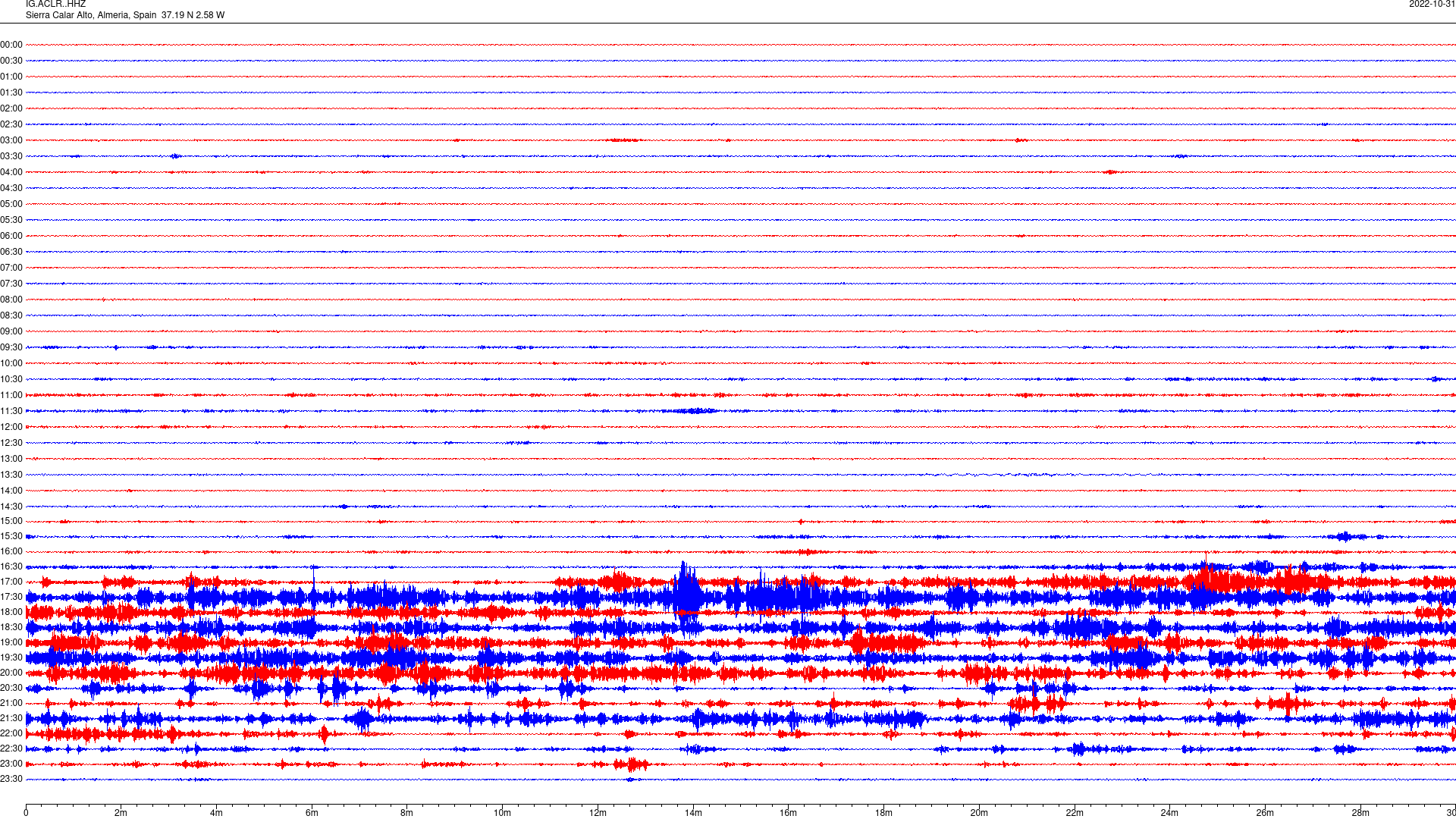Click the 18m tick on time axis
This screenshot has width=1456, height=819.
[x=883, y=813]
